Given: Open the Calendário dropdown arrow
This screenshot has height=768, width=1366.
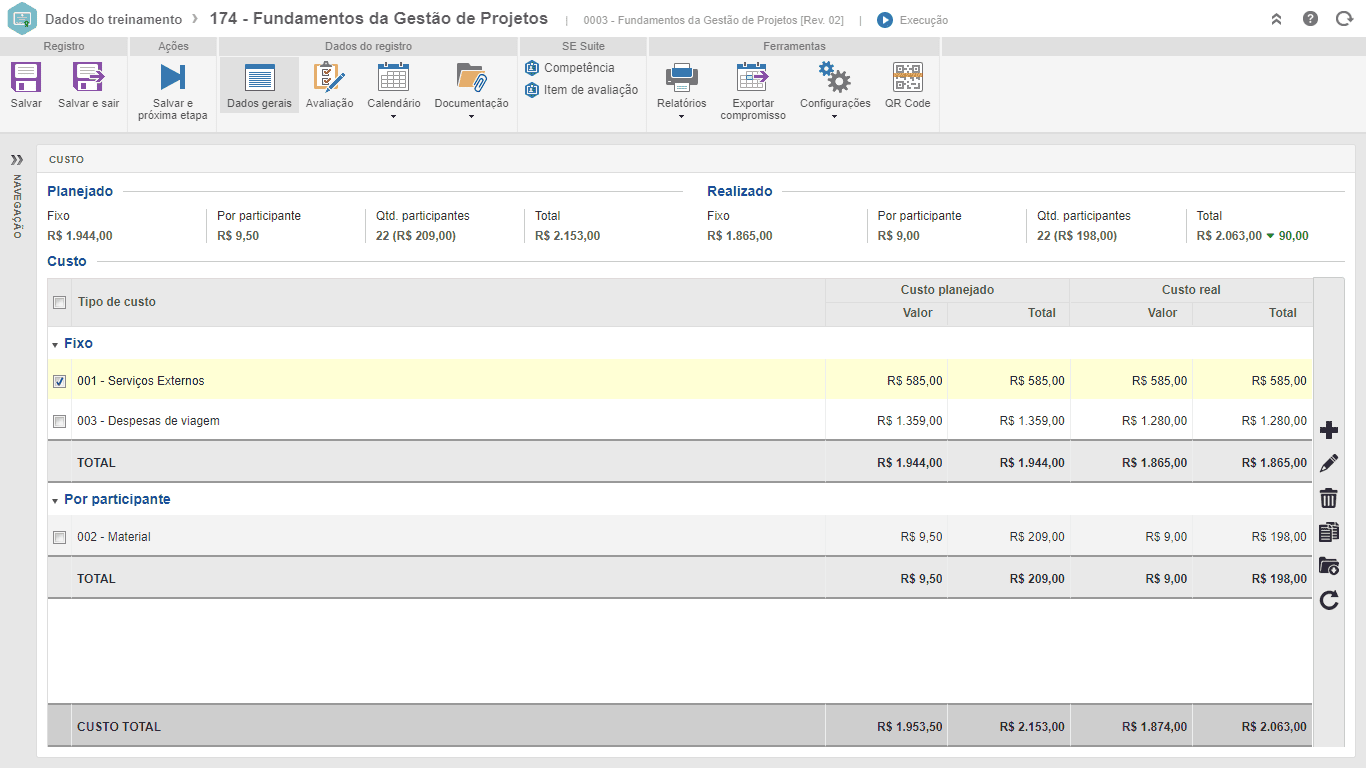Looking at the screenshot, I should click(393, 117).
